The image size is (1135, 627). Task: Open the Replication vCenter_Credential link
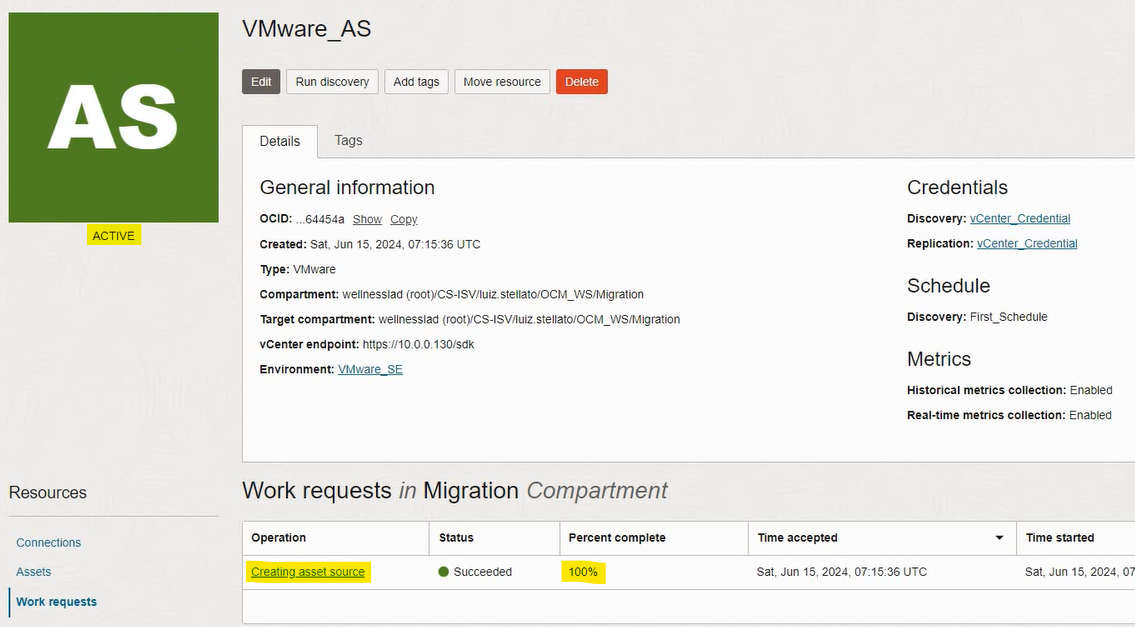click(x=1027, y=243)
